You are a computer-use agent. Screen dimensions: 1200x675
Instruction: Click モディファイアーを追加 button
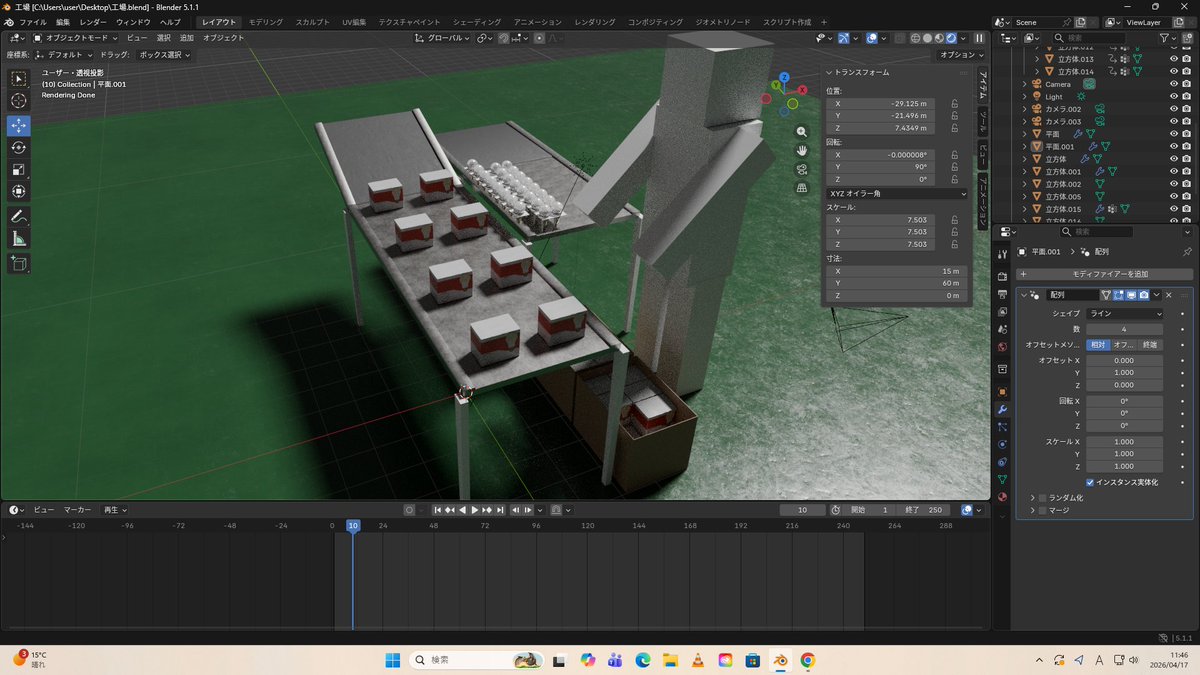pyautogui.click(x=1105, y=274)
